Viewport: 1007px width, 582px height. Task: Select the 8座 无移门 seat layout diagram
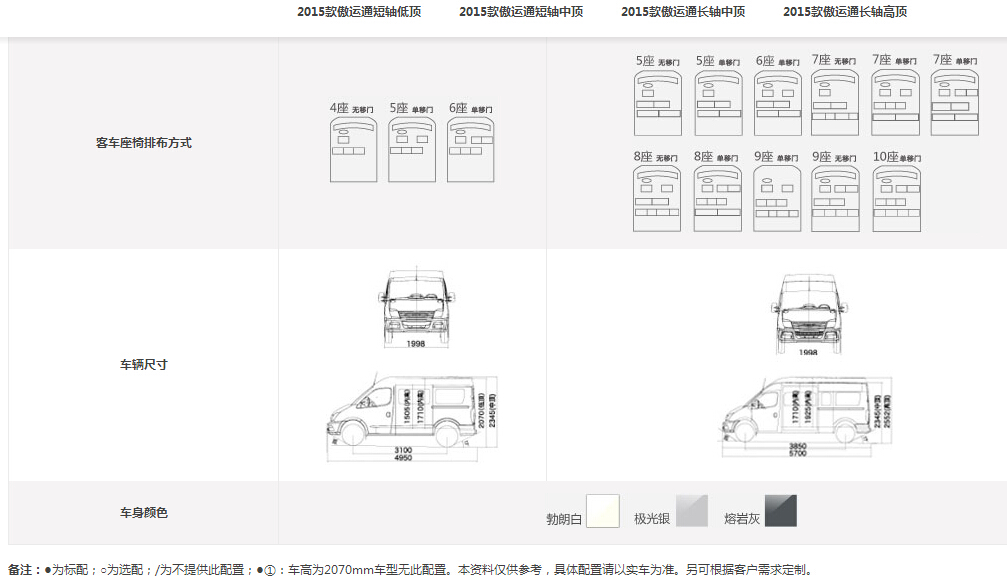pyautogui.click(x=657, y=198)
